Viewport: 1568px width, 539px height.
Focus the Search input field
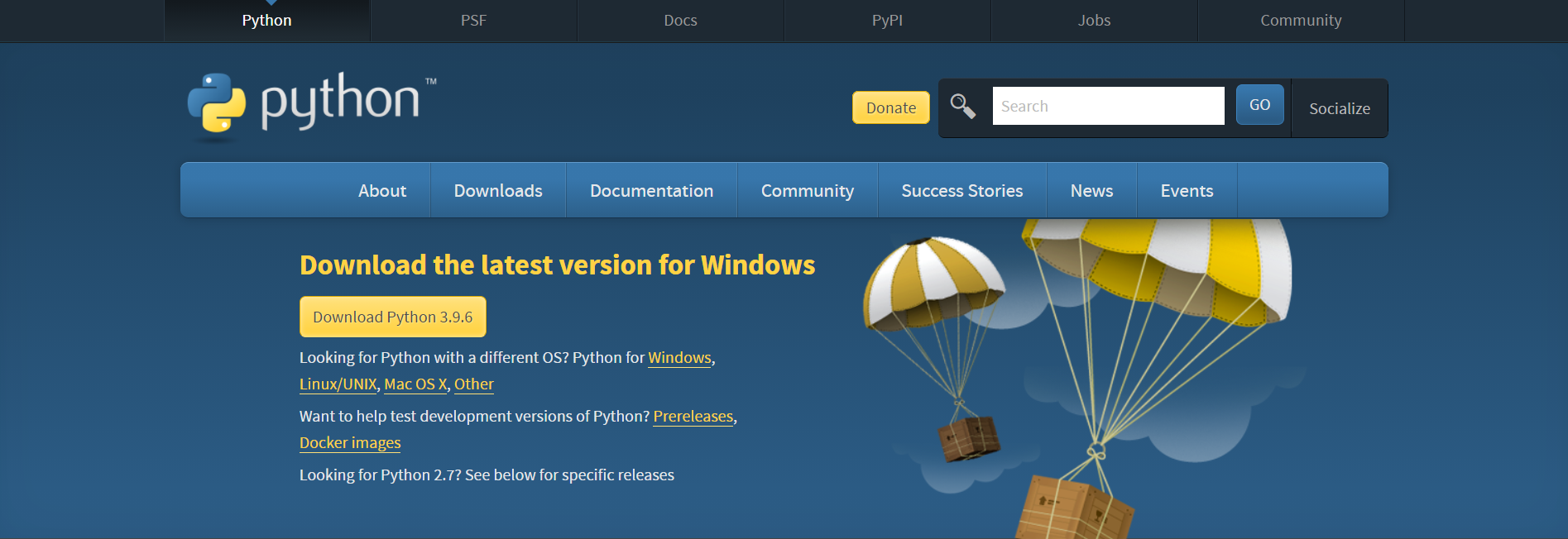(x=1108, y=106)
